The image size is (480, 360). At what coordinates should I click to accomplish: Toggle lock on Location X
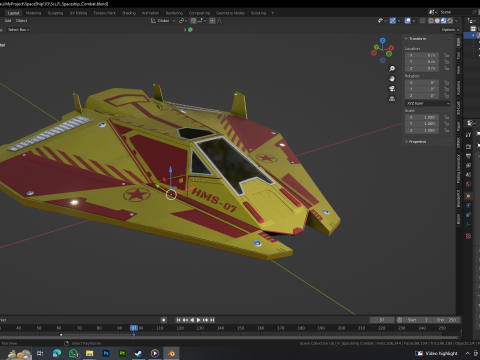(446, 55)
